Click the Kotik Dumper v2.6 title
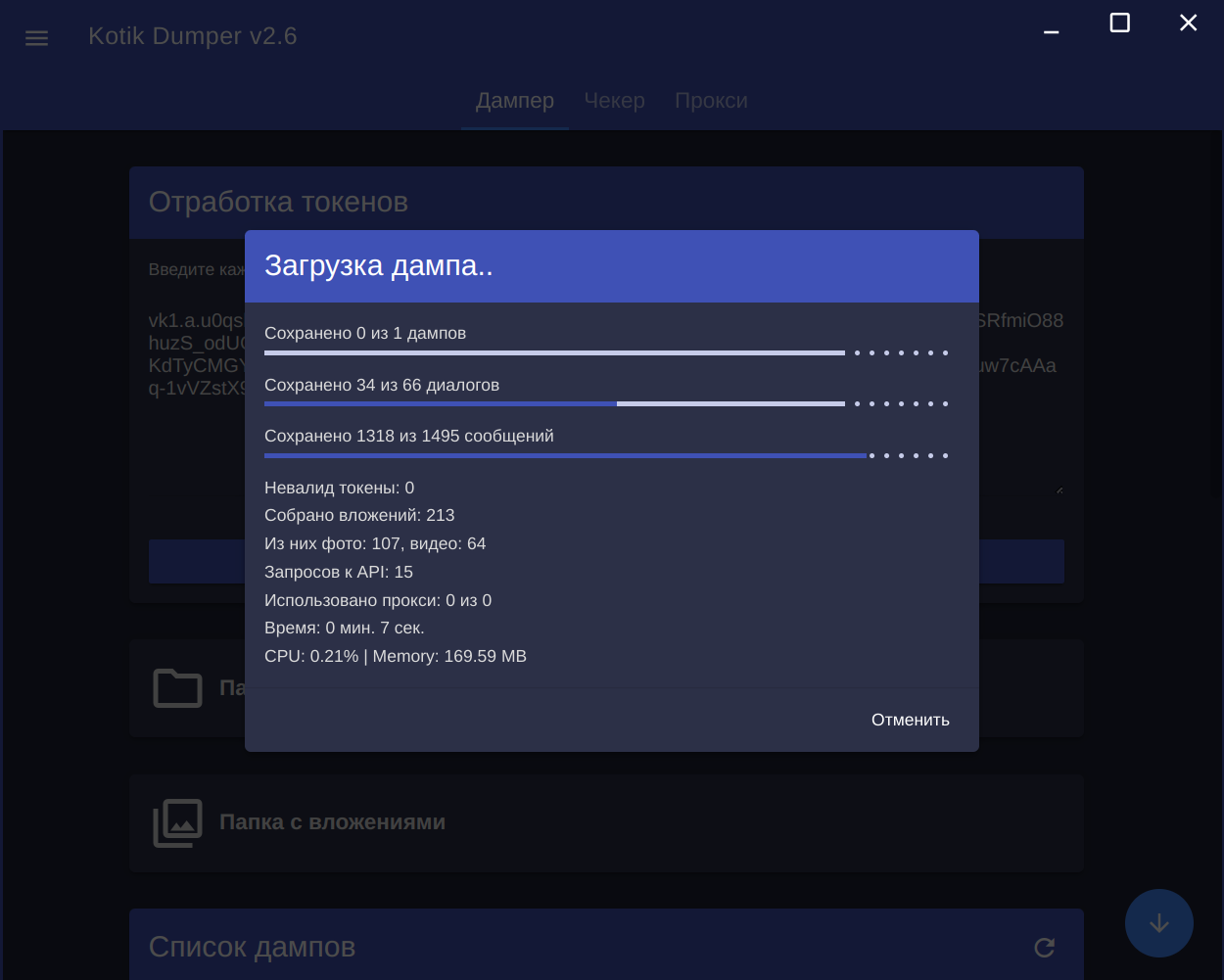 click(193, 36)
